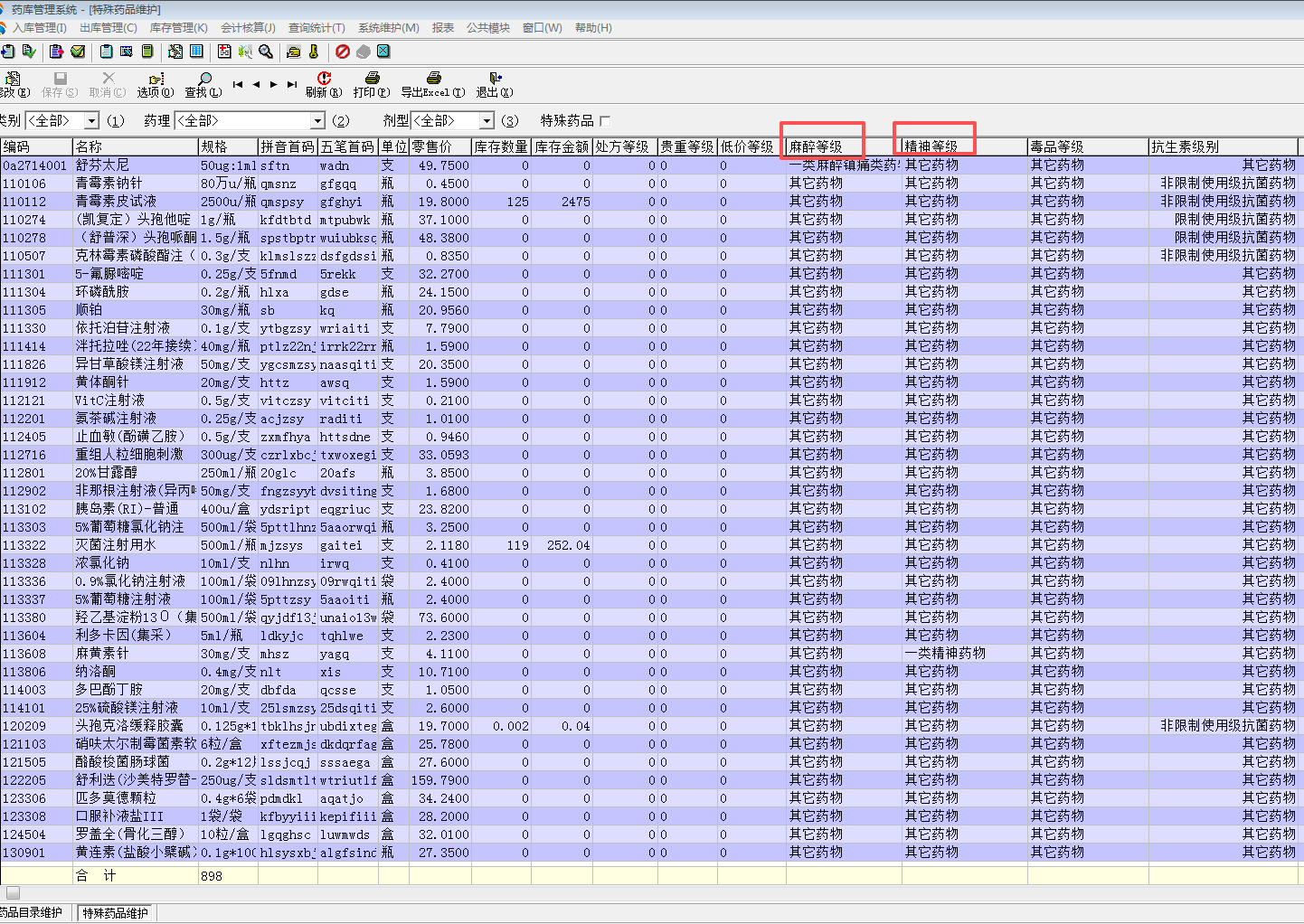Screen dimensions: 1304x924
Task: Expand the 剂型 dosage form dropdown
Action: pyautogui.click(x=487, y=121)
